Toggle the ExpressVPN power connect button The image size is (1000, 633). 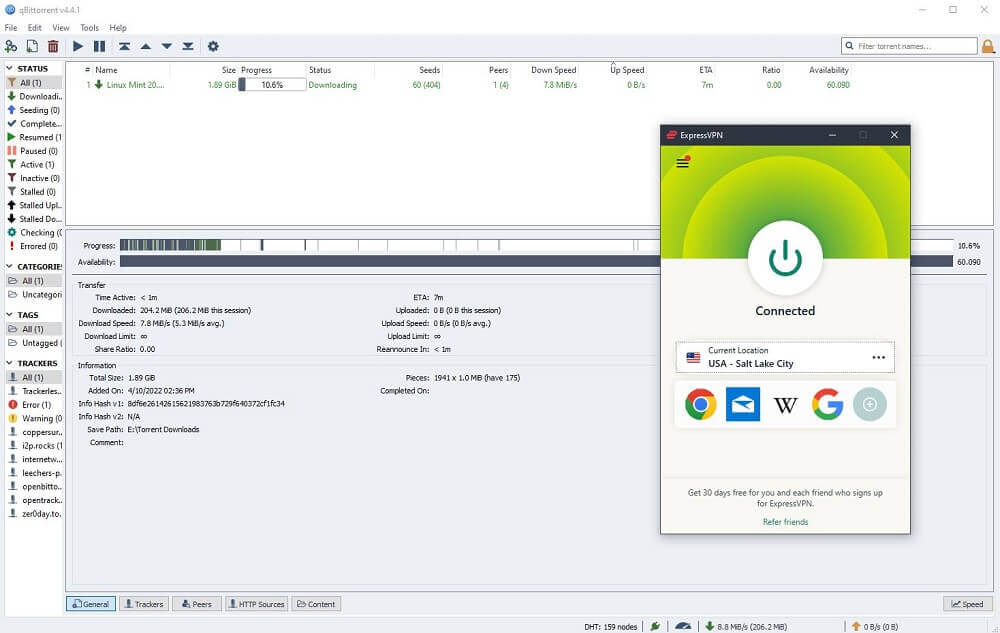pos(785,258)
